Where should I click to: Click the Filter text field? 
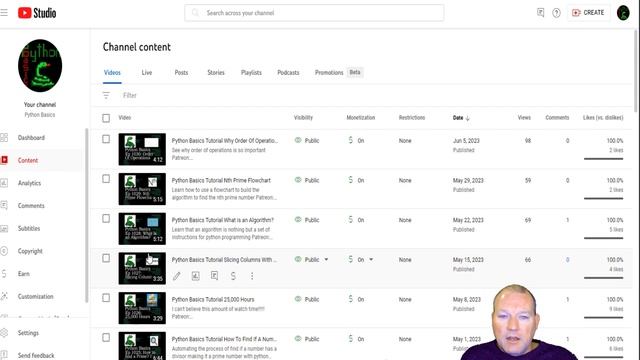click(130, 96)
